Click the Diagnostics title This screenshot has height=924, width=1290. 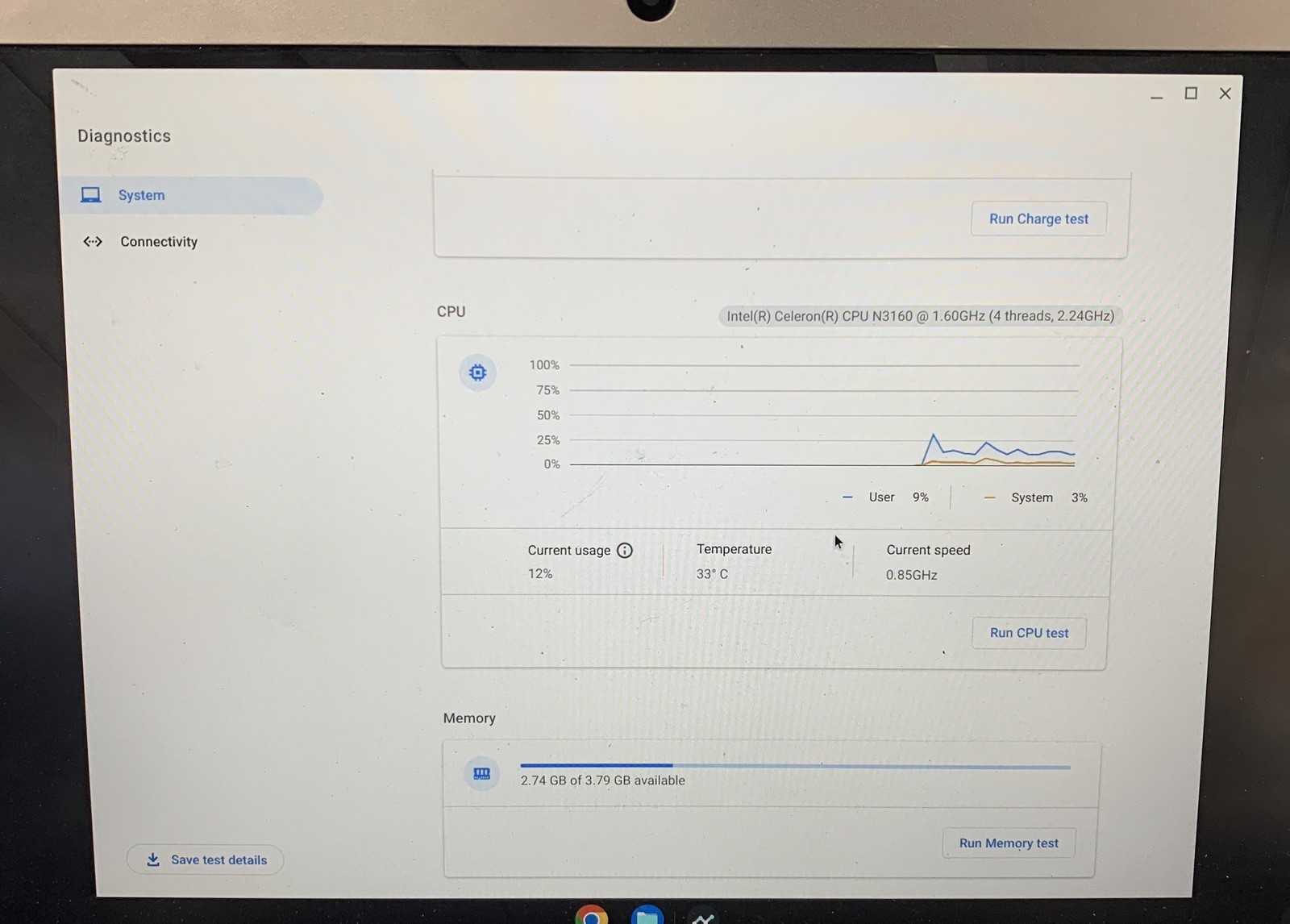pos(124,135)
